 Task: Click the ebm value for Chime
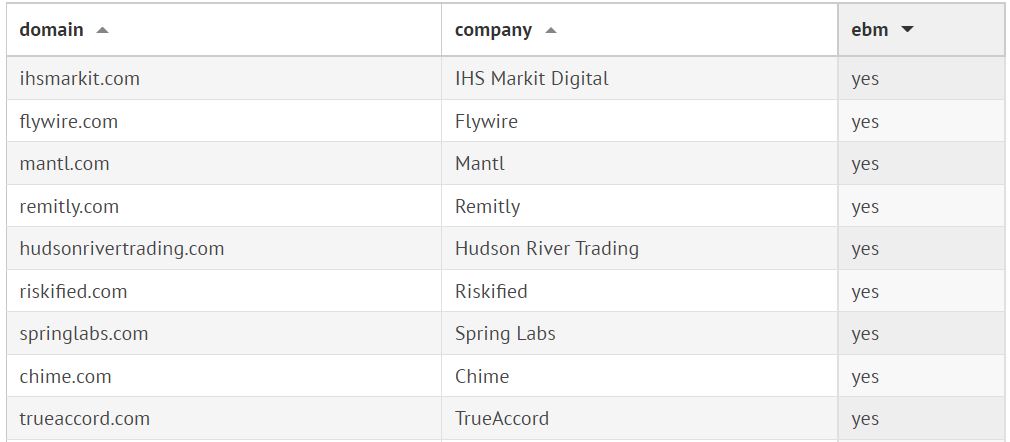click(x=865, y=377)
